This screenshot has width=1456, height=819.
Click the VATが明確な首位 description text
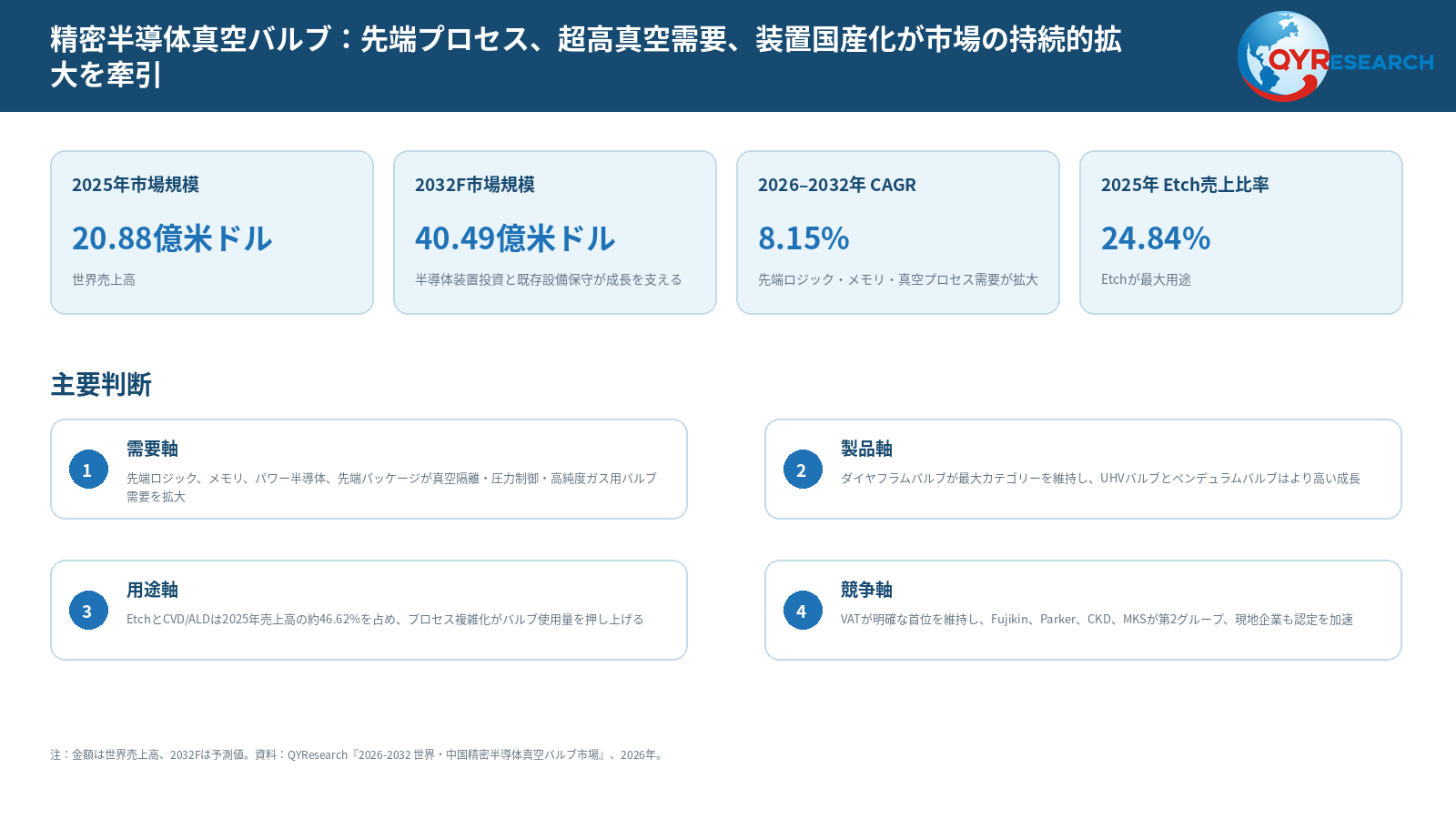(x=1097, y=619)
